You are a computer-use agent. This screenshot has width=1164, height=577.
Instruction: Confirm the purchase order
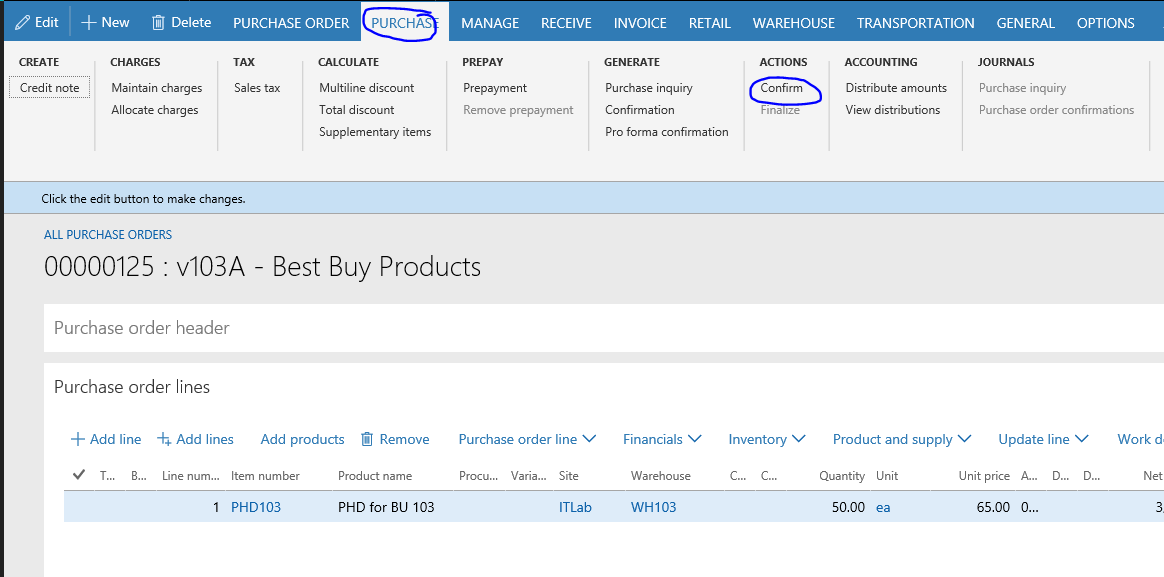click(x=782, y=88)
